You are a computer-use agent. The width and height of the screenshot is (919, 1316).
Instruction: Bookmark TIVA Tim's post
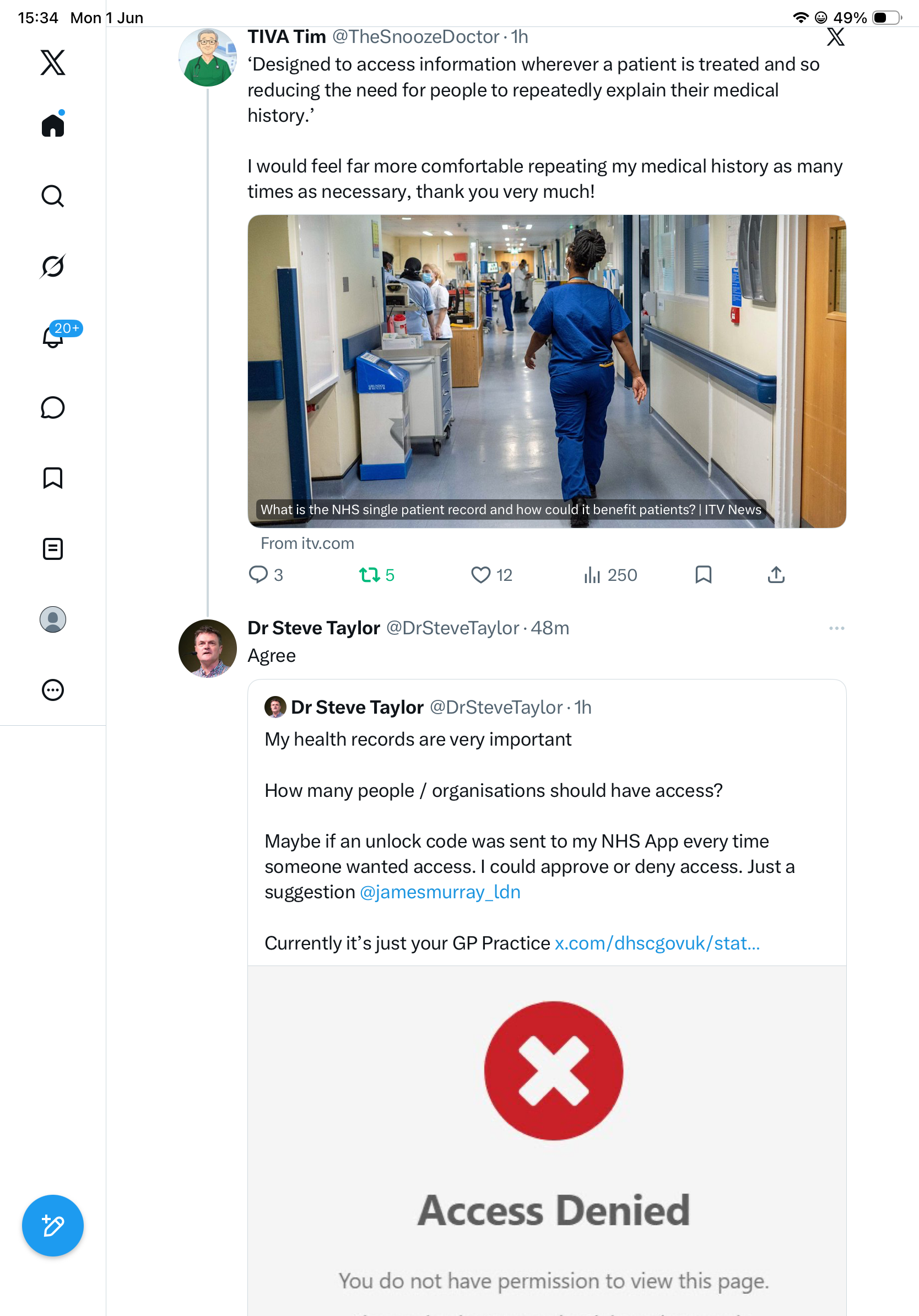point(703,574)
